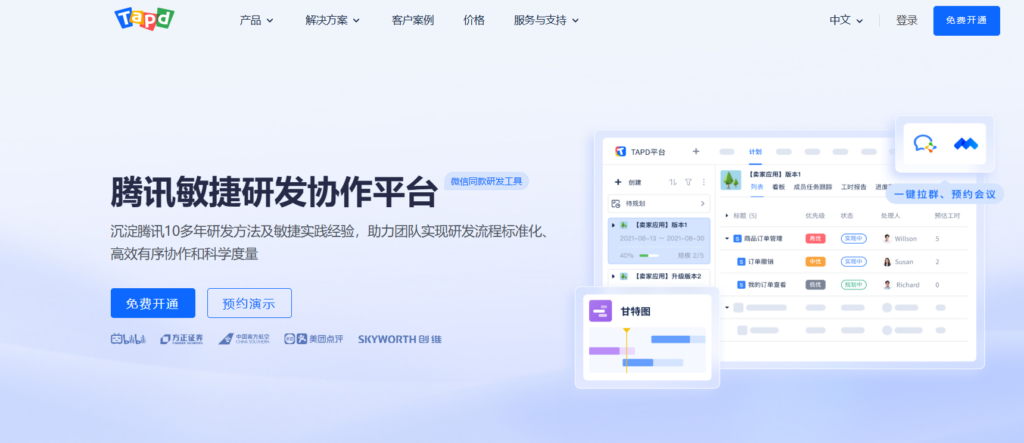Open the 工时报告 tab
Screen dimensions: 1024x443
pyautogui.click(x=854, y=187)
